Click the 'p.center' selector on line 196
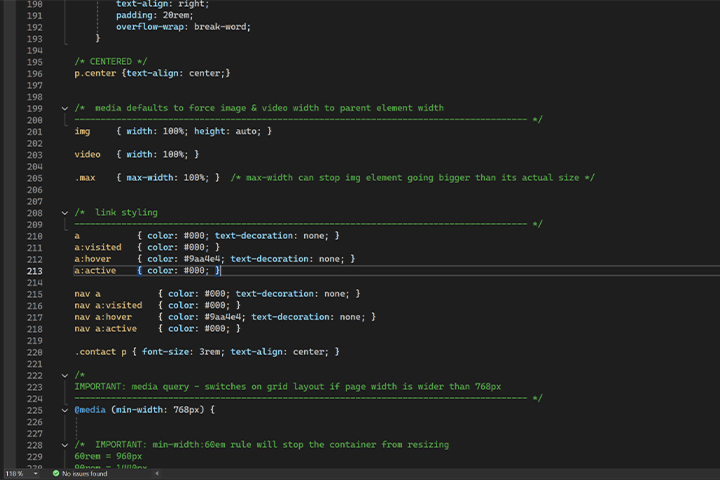The image size is (720, 480). pyautogui.click(x=95, y=73)
